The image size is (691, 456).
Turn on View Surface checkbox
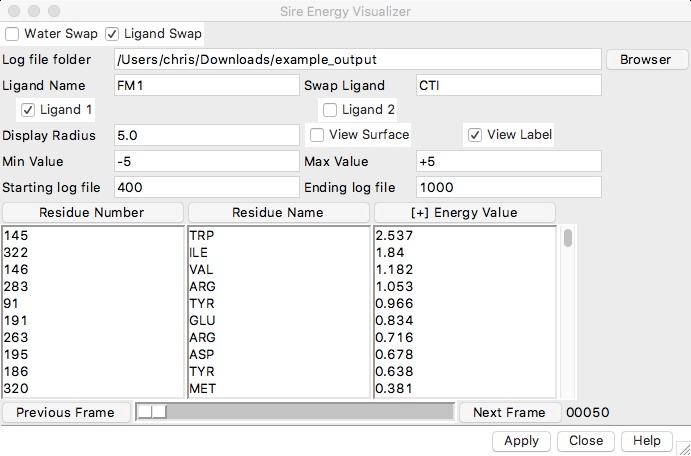317,135
